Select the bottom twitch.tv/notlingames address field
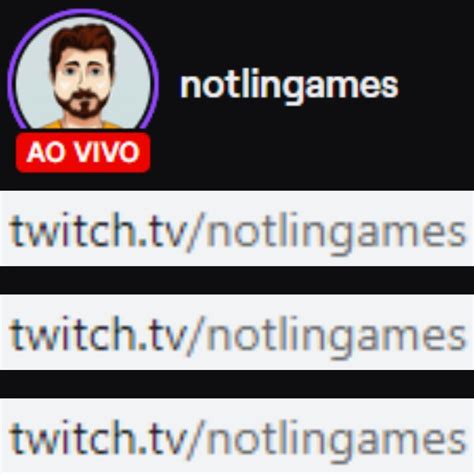Screen dimensions: 474x474 tap(237, 436)
